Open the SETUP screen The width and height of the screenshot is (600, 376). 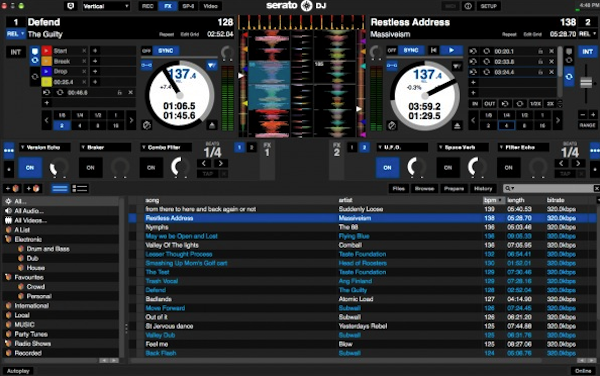(488, 6)
